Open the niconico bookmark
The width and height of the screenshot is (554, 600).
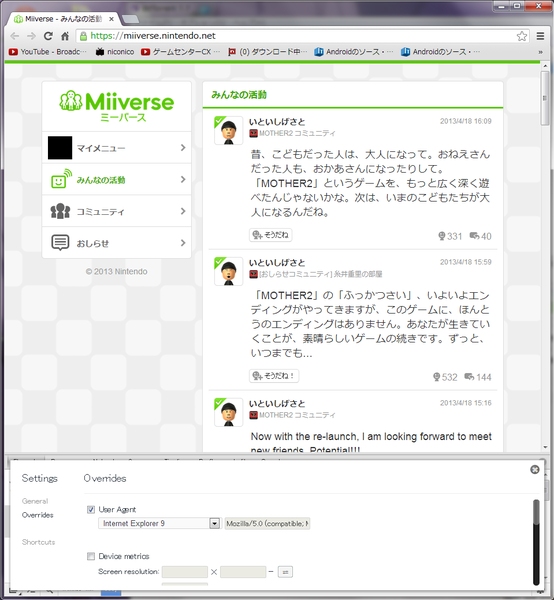115,52
